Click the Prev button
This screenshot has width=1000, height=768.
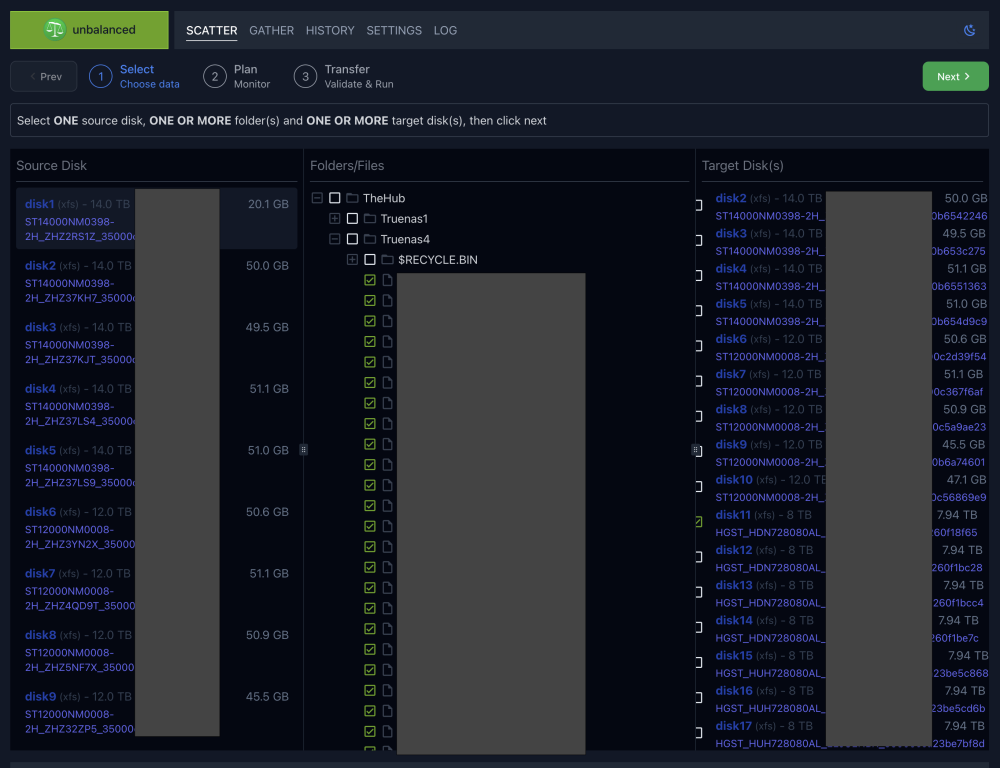[x=44, y=77]
